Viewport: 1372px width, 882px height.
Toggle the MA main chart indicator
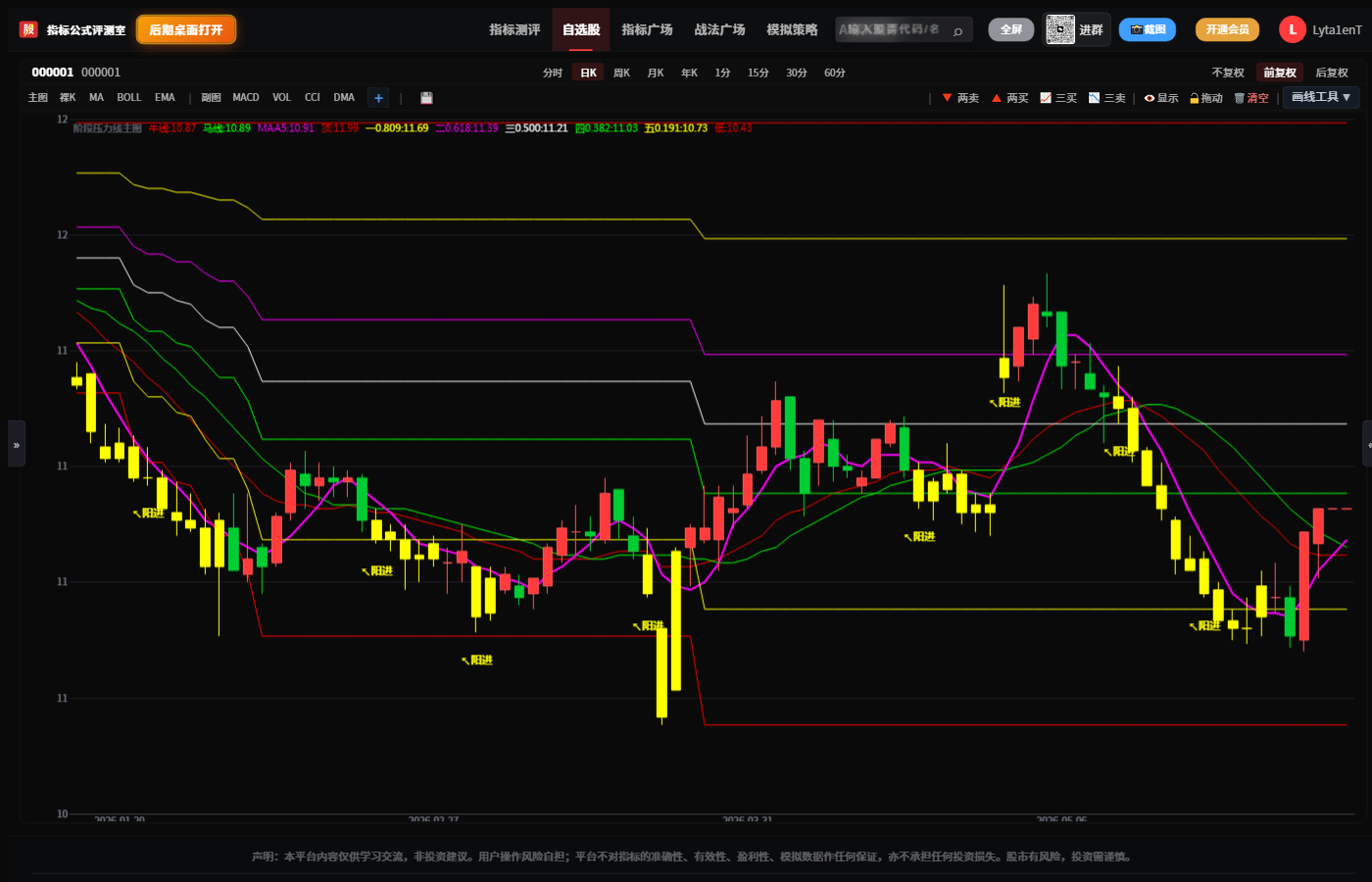click(96, 98)
